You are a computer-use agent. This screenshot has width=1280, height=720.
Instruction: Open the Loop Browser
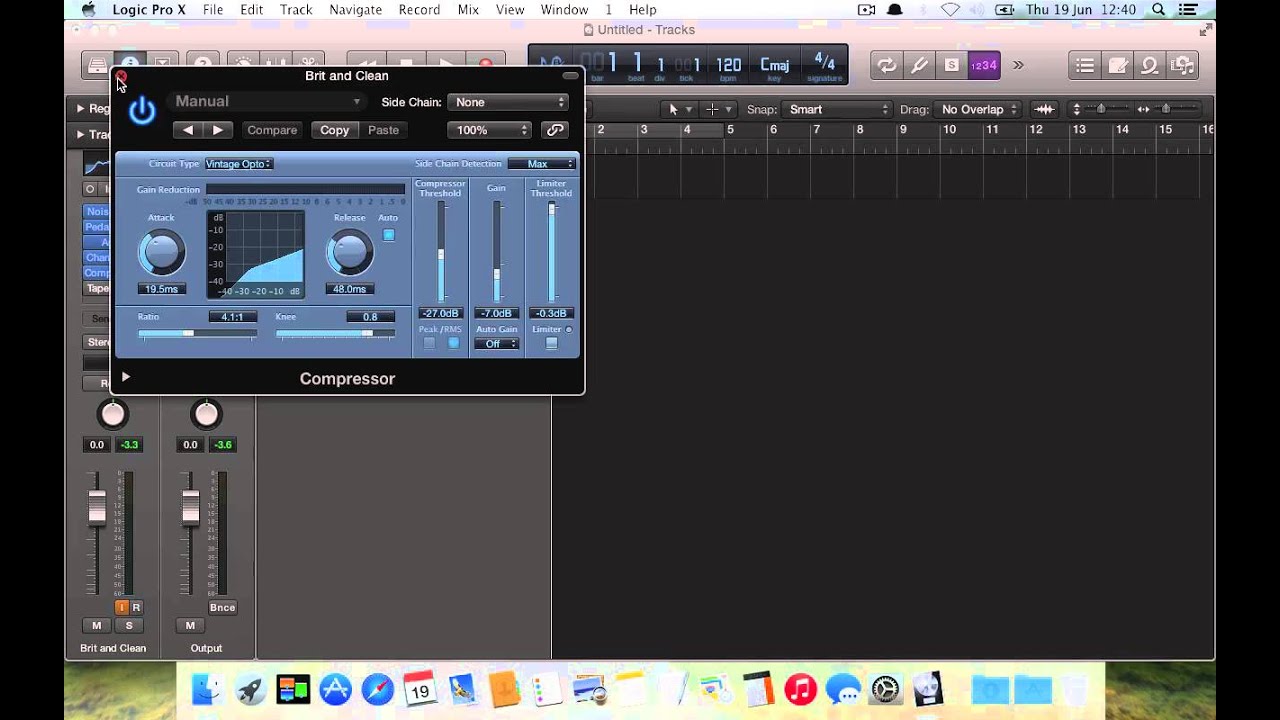point(1150,66)
